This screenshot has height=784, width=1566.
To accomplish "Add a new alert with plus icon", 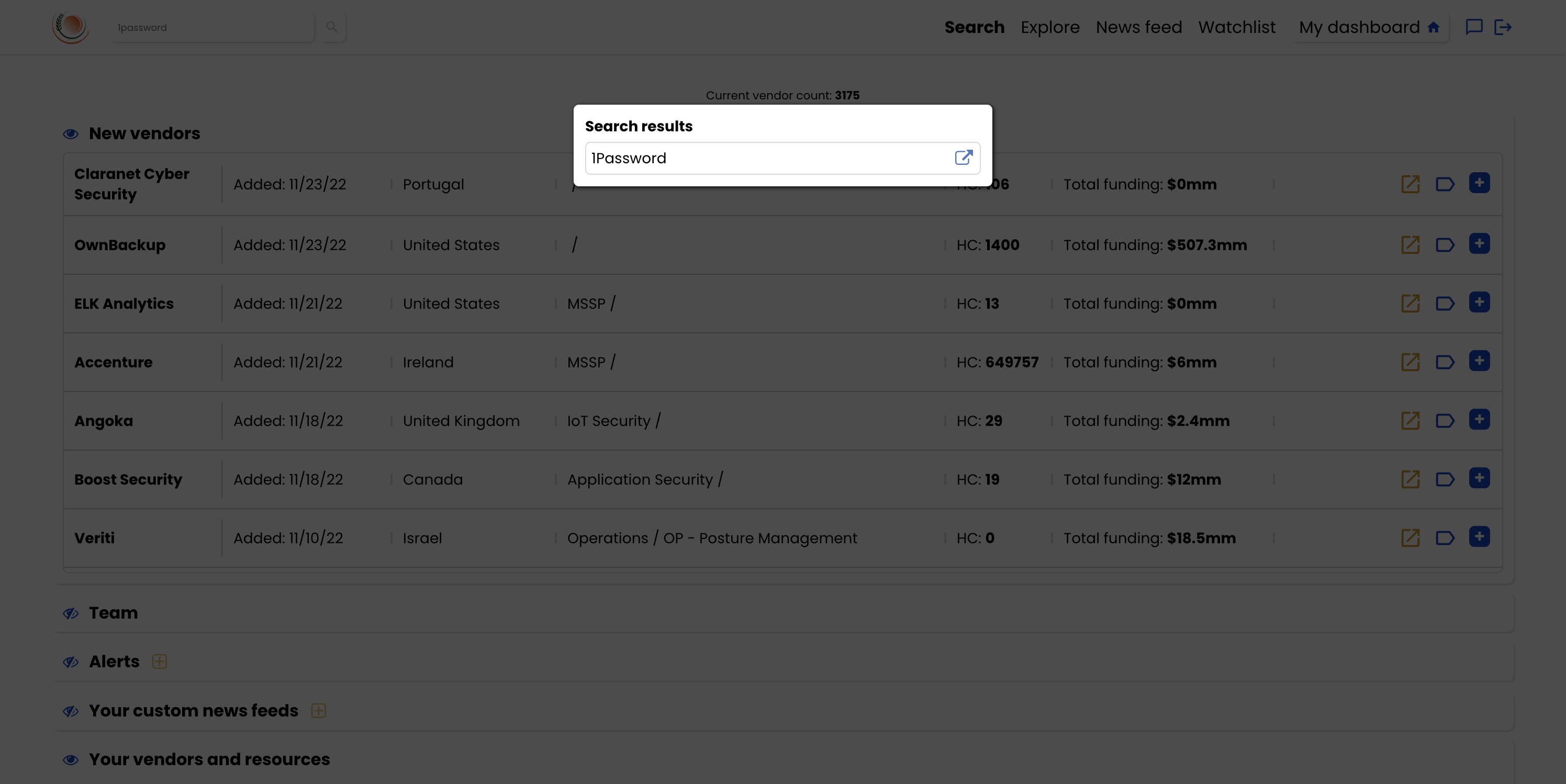I will pyautogui.click(x=159, y=661).
